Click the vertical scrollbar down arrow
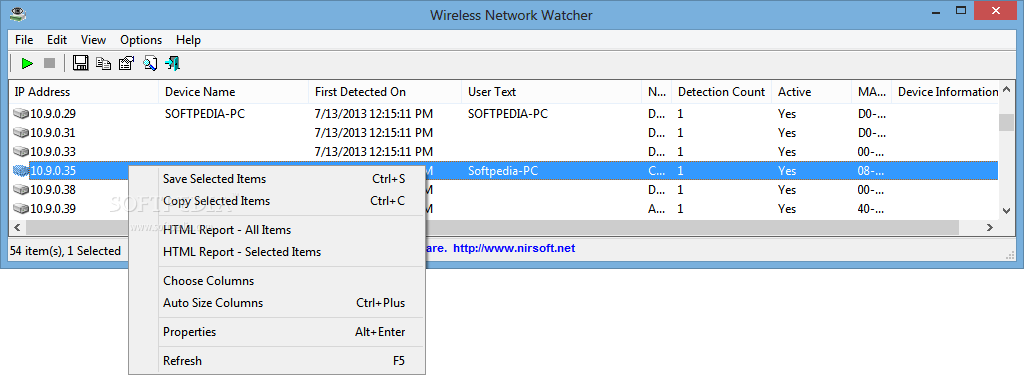This screenshot has height=375, width=1024. click(x=1006, y=210)
